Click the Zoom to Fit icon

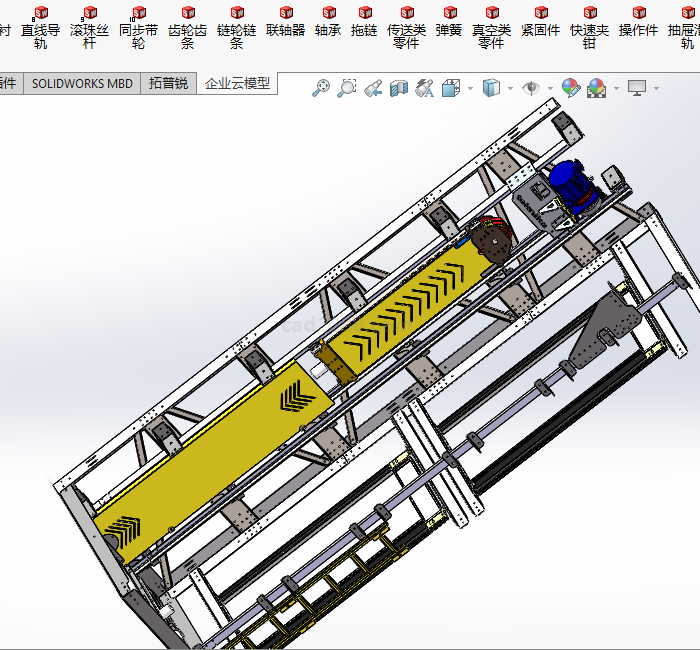(321, 88)
